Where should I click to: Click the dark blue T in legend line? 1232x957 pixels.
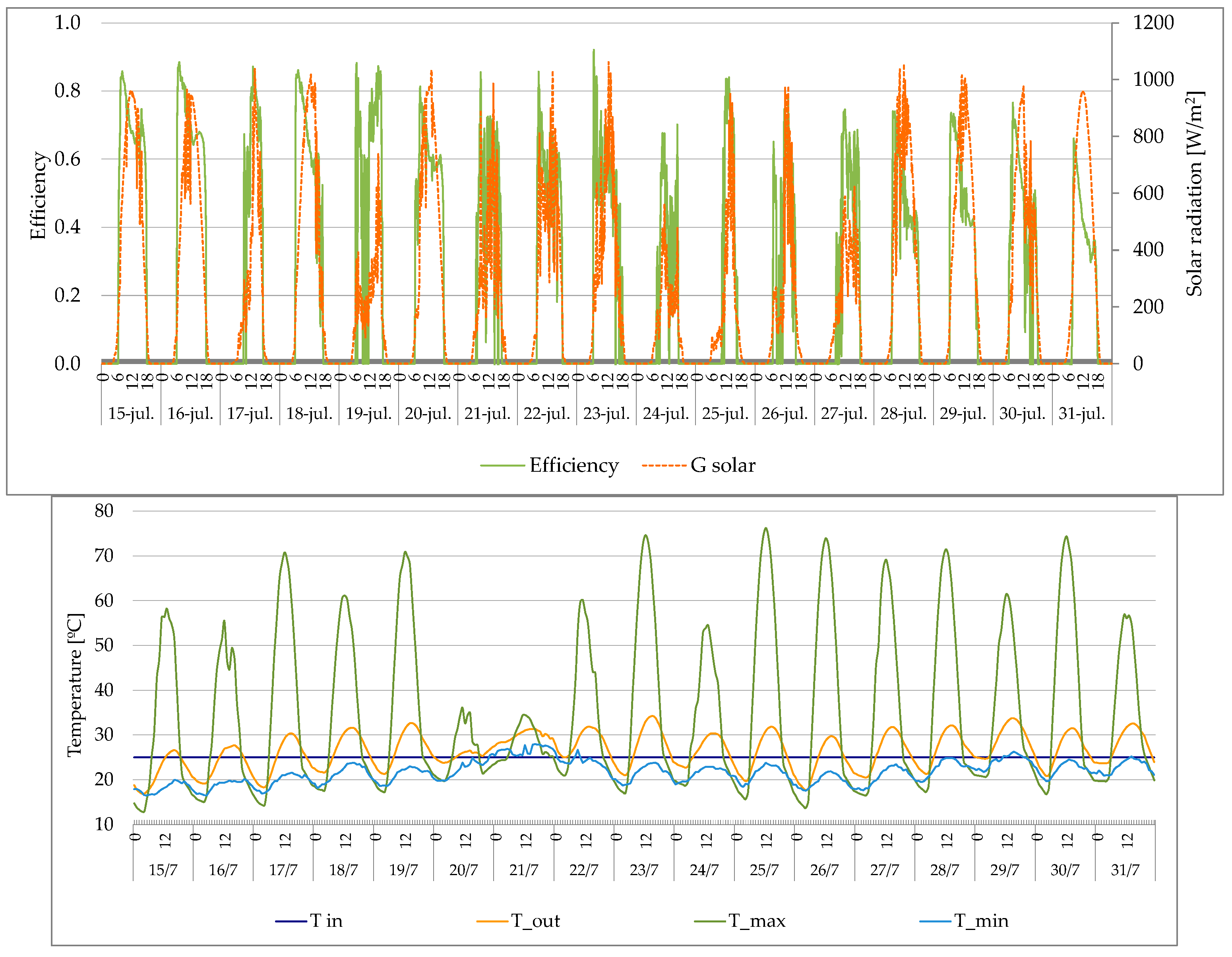291,921
